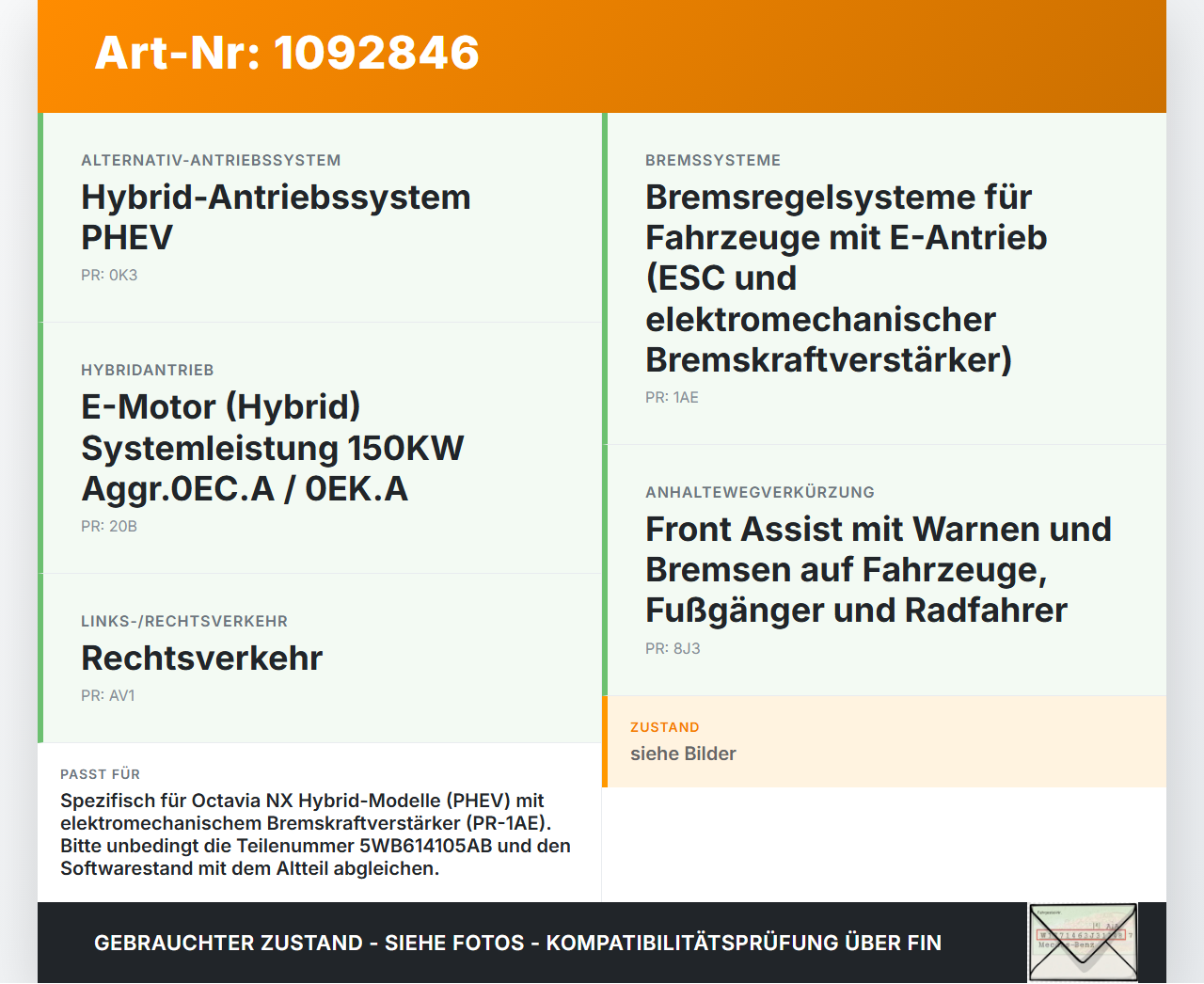The image size is (1204, 984).
Task: Select the Bremsregelsysteme für Fahrzeuge title
Action: [847, 278]
